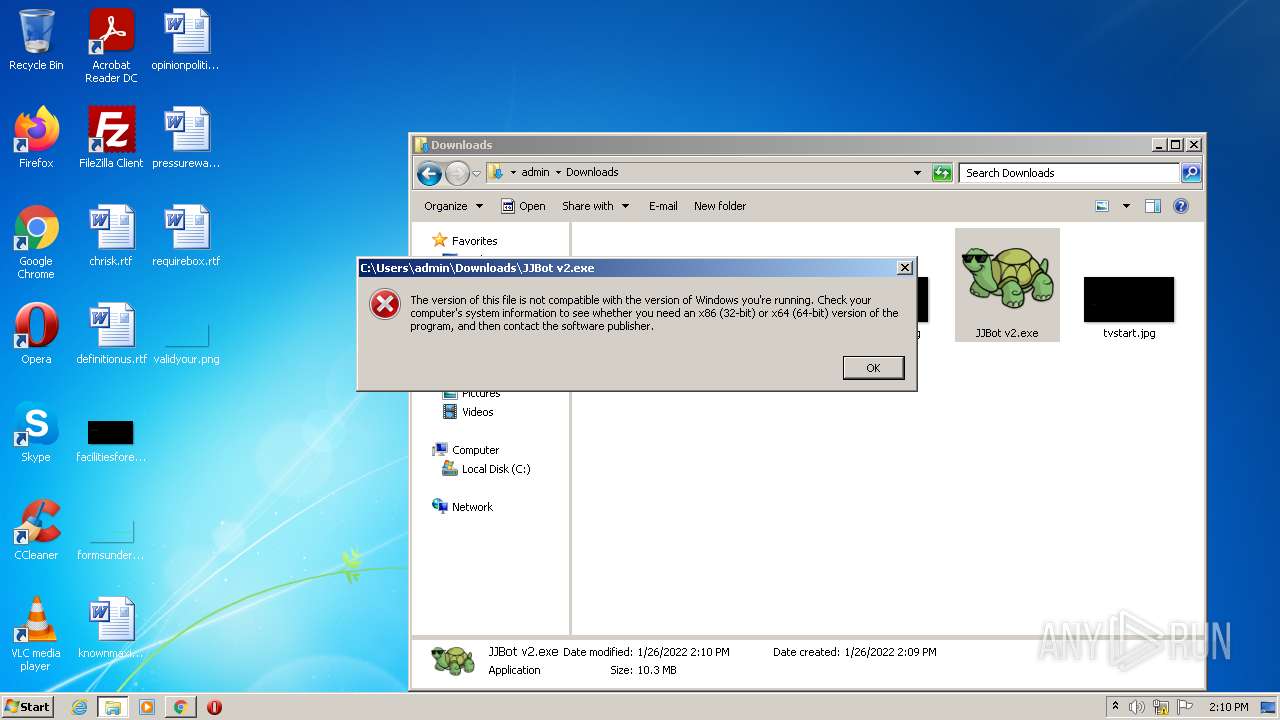This screenshot has width=1280, height=720.
Task: Click New folder in the toolbar
Action: tap(720, 206)
